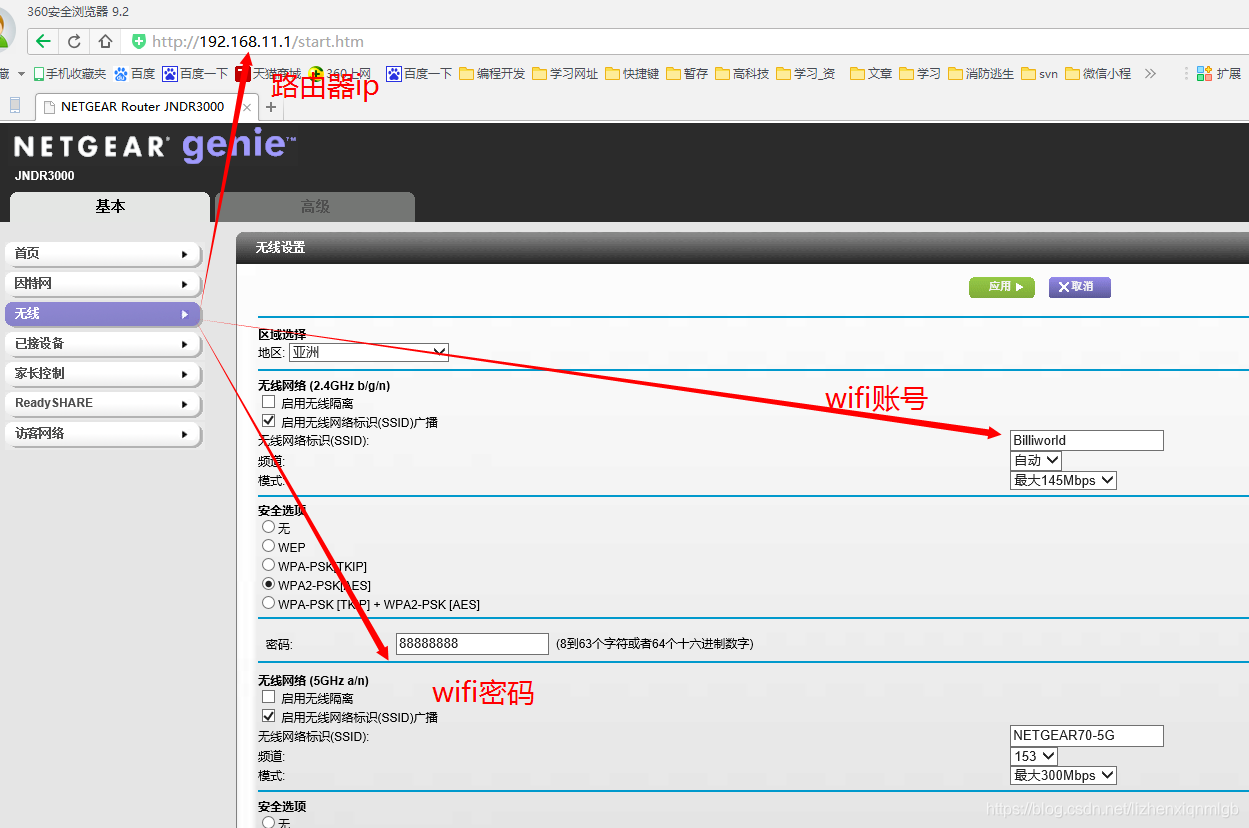Switch to the 基本 tab
The image size is (1249, 828).
(110, 207)
